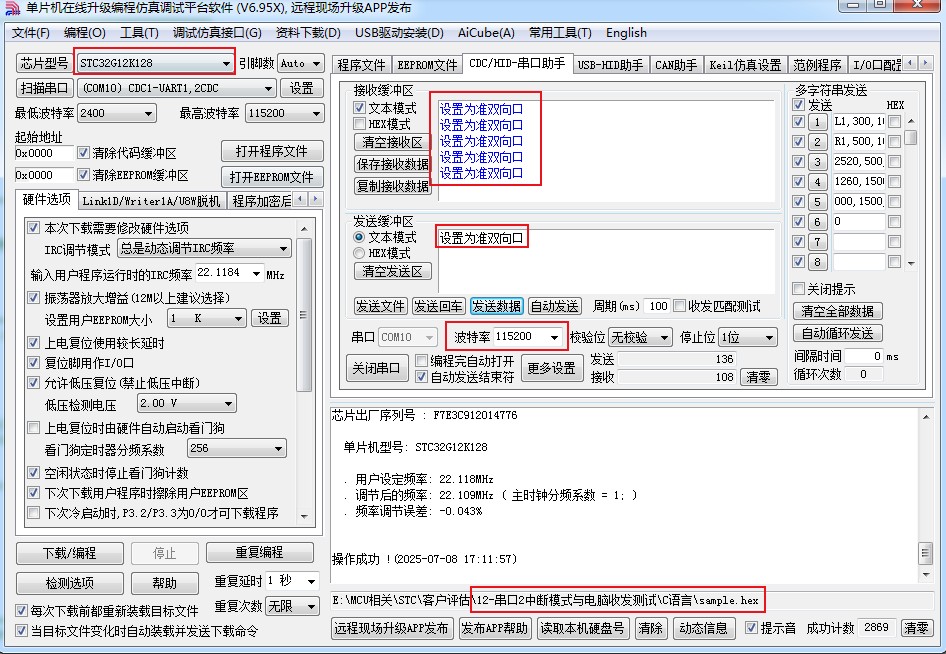The width and height of the screenshot is (946, 654).
Task: Toggle receive buffer 文本模式 checkbox
Action: coord(360,107)
